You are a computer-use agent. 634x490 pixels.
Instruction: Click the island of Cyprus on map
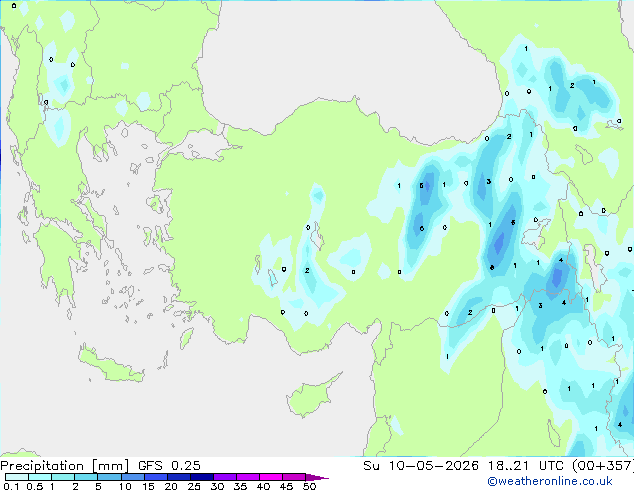point(311,397)
